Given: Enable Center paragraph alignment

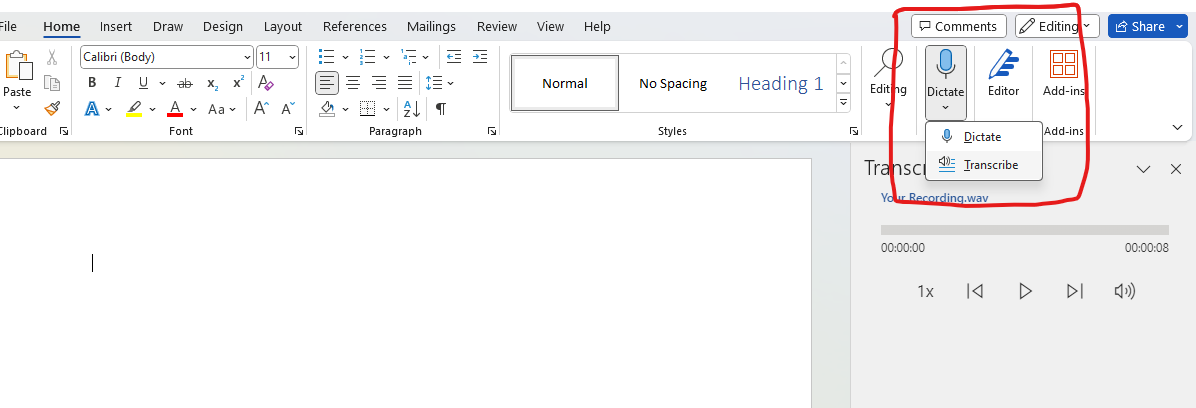Looking at the screenshot, I should 353,82.
